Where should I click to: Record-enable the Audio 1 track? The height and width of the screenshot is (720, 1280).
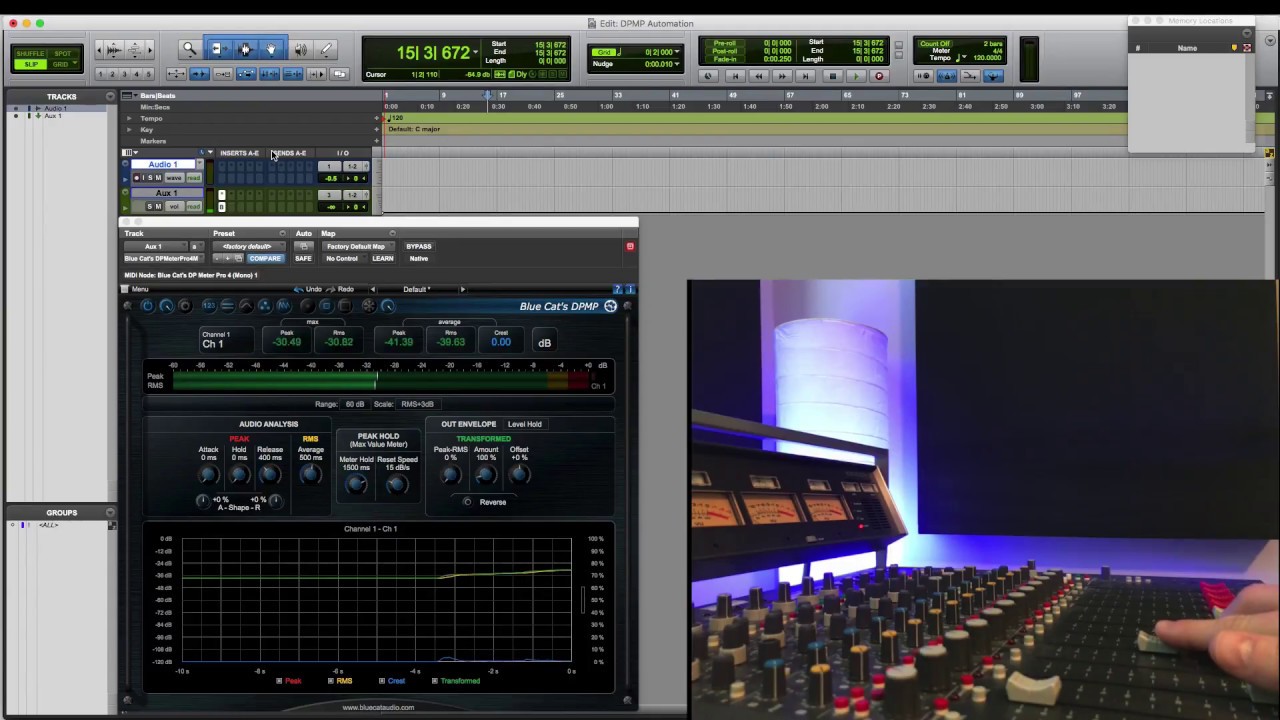point(137,178)
